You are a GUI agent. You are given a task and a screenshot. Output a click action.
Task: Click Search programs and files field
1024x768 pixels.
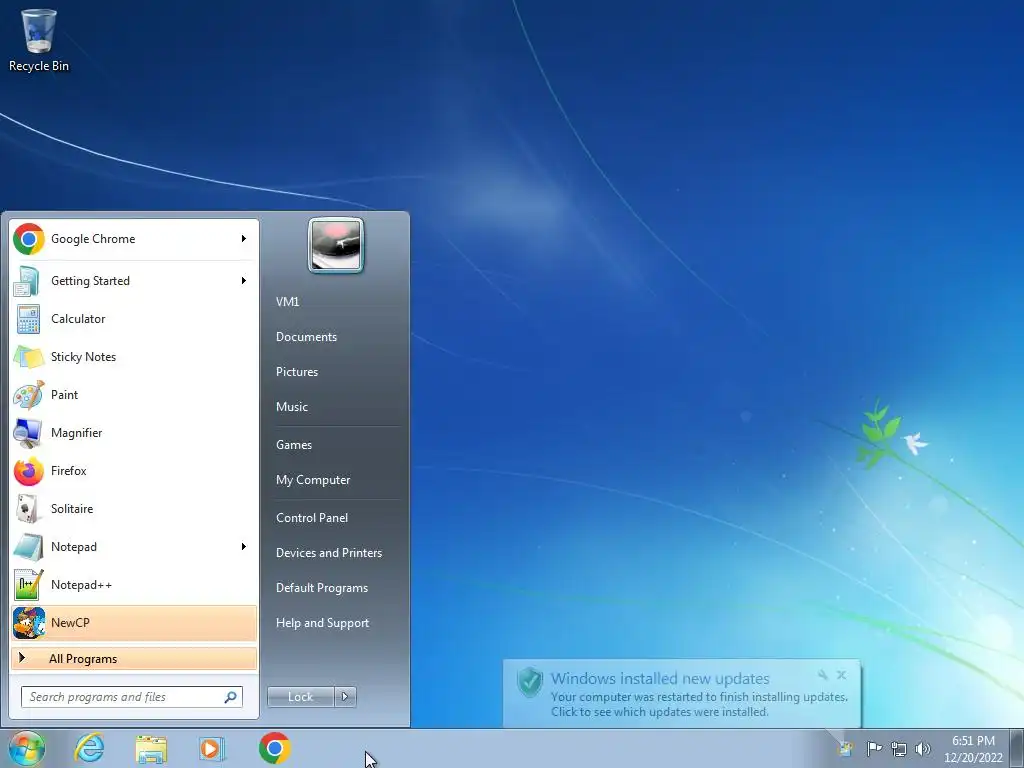tap(132, 697)
